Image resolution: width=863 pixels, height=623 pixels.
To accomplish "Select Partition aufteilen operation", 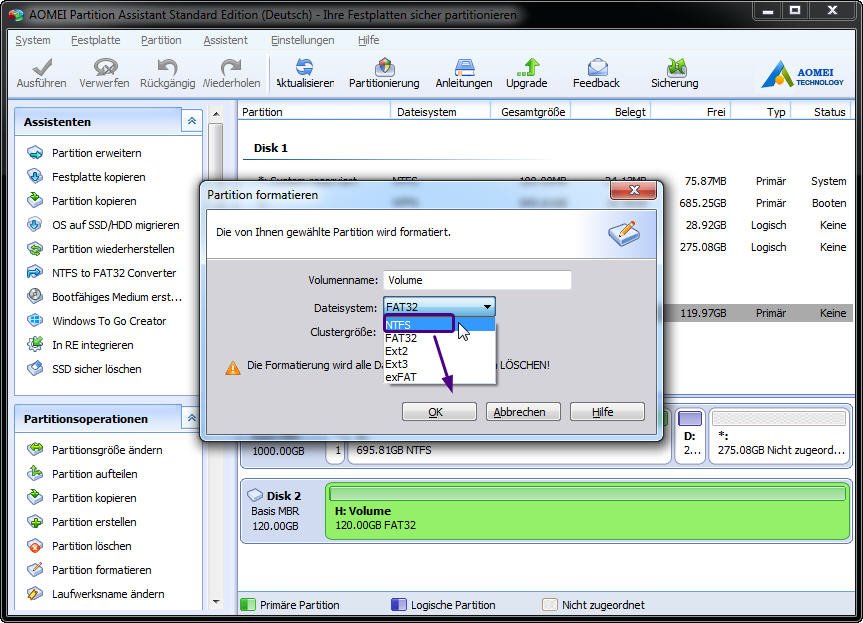I will click(x=95, y=474).
